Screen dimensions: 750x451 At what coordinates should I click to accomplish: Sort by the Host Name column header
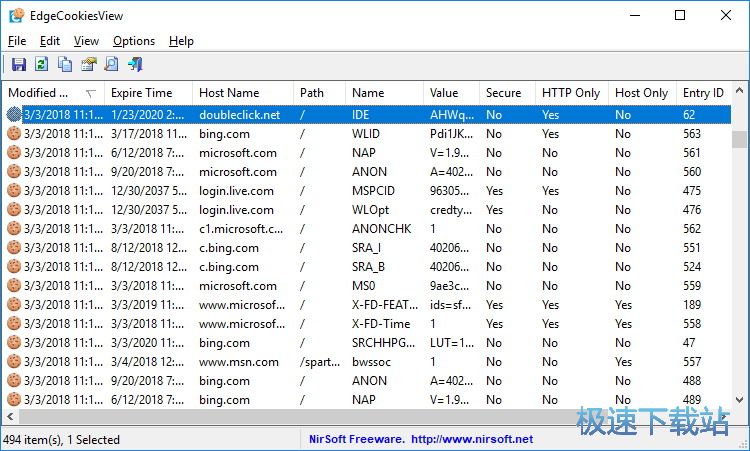pos(229,93)
